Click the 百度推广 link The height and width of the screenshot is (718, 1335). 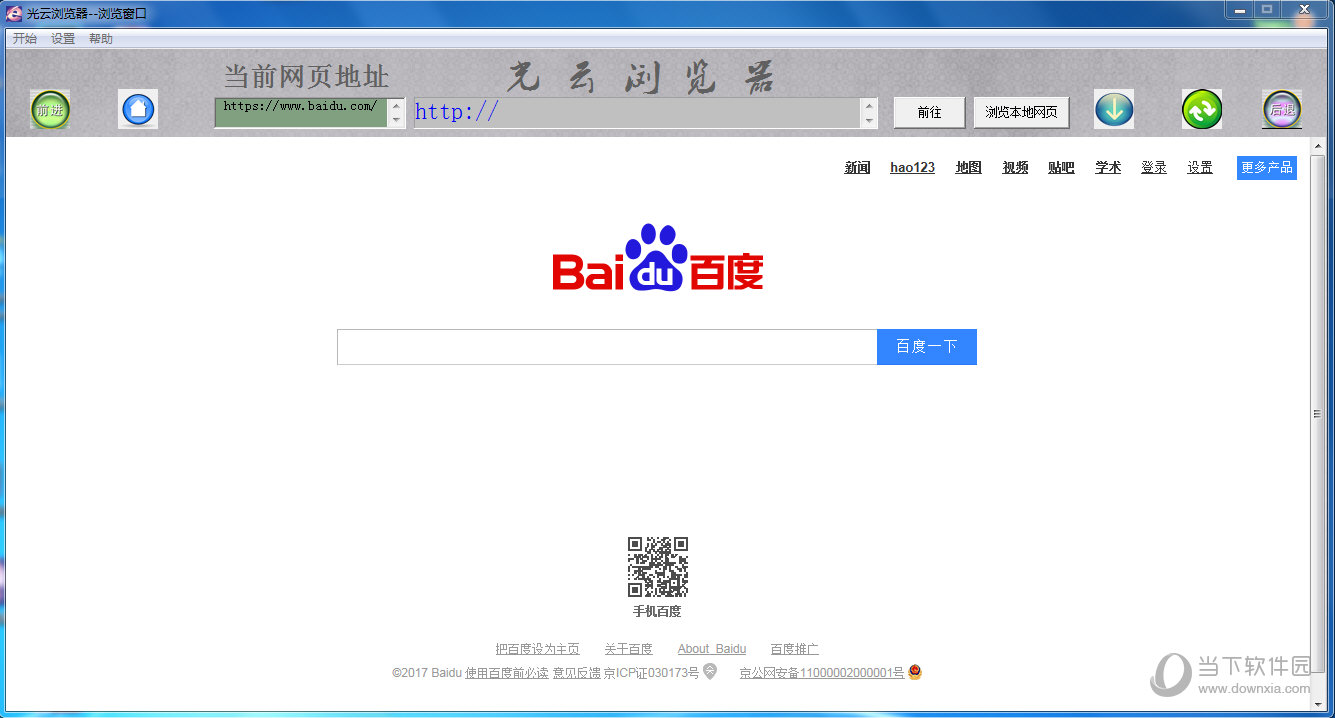point(794,649)
